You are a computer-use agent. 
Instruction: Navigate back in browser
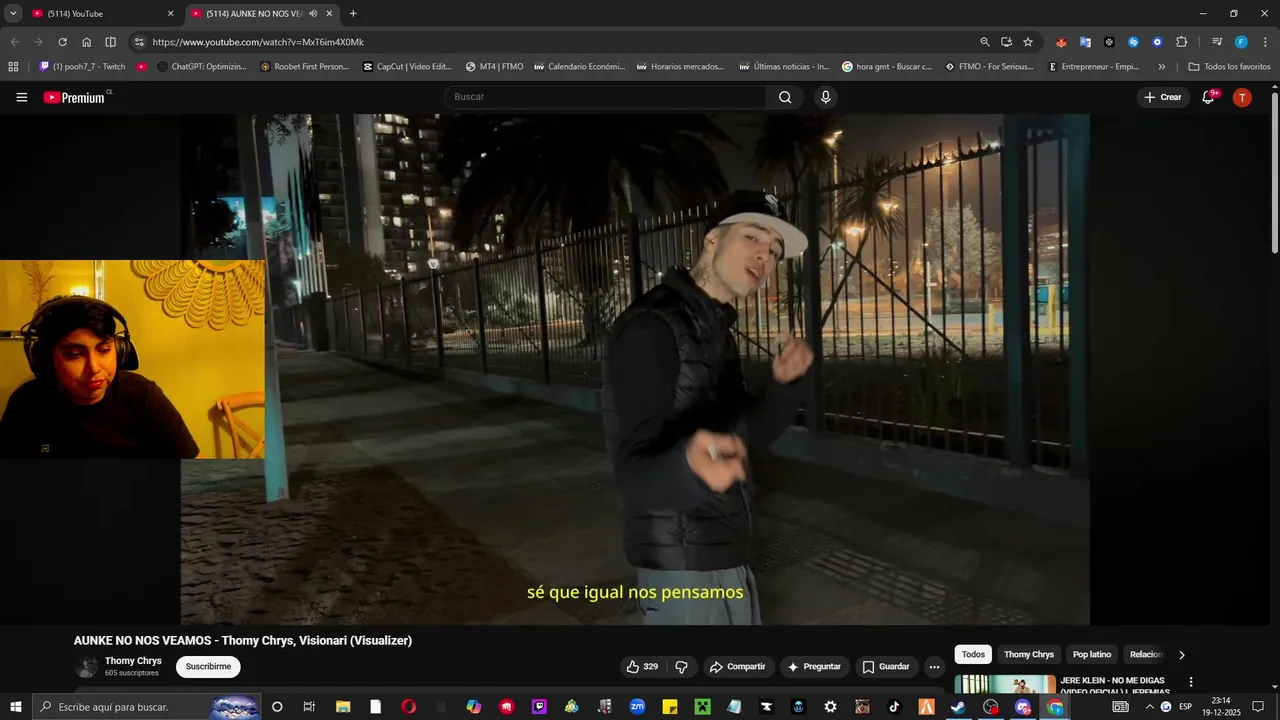[x=14, y=42]
